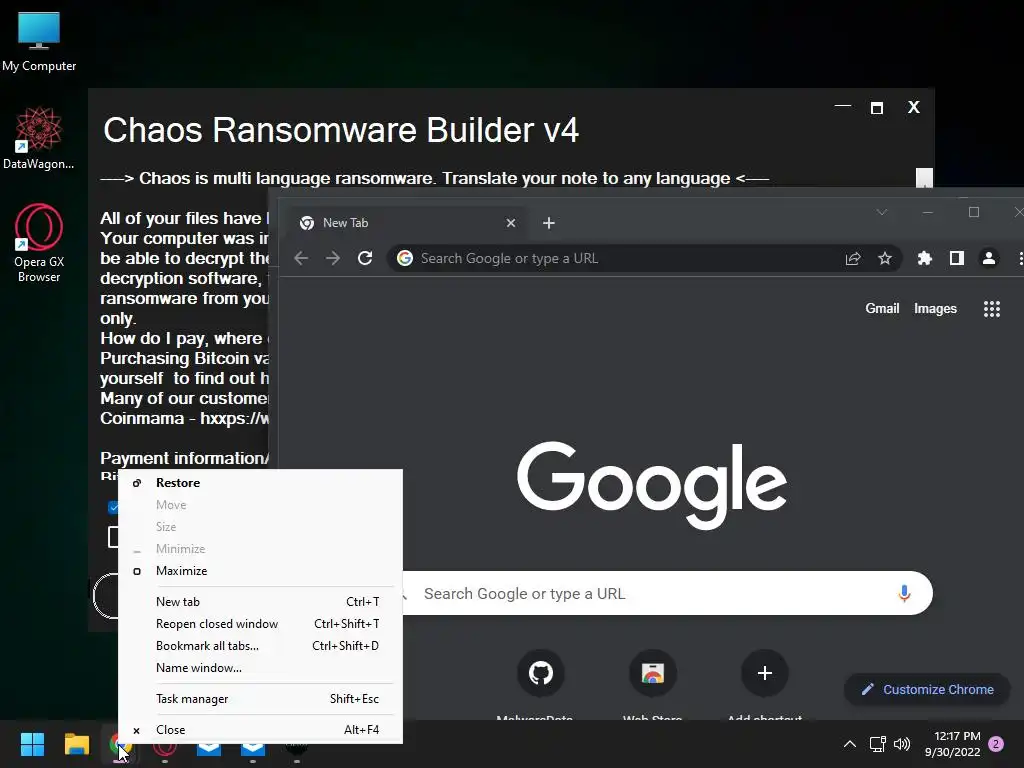
Task: Reload the Chrome page
Action: pos(365,259)
